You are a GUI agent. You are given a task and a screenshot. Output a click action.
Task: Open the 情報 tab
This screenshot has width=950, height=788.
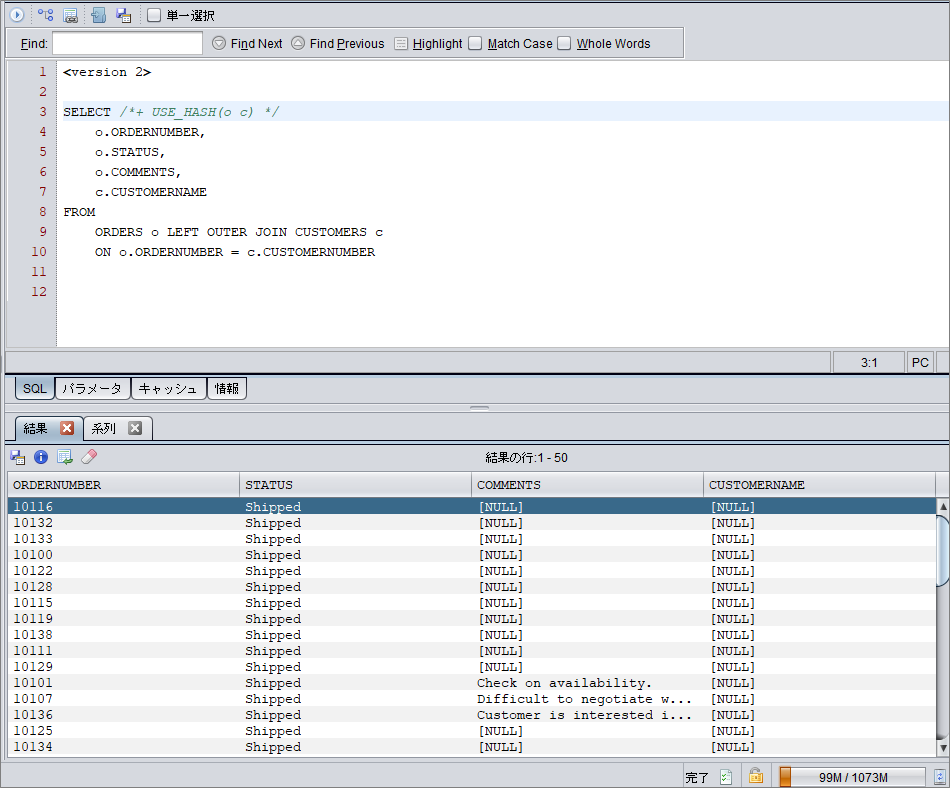coord(227,389)
